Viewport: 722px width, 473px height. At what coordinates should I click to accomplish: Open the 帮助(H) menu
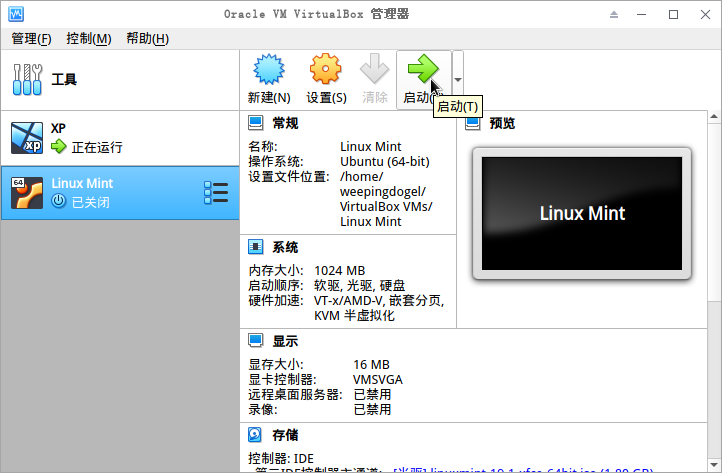coord(147,39)
